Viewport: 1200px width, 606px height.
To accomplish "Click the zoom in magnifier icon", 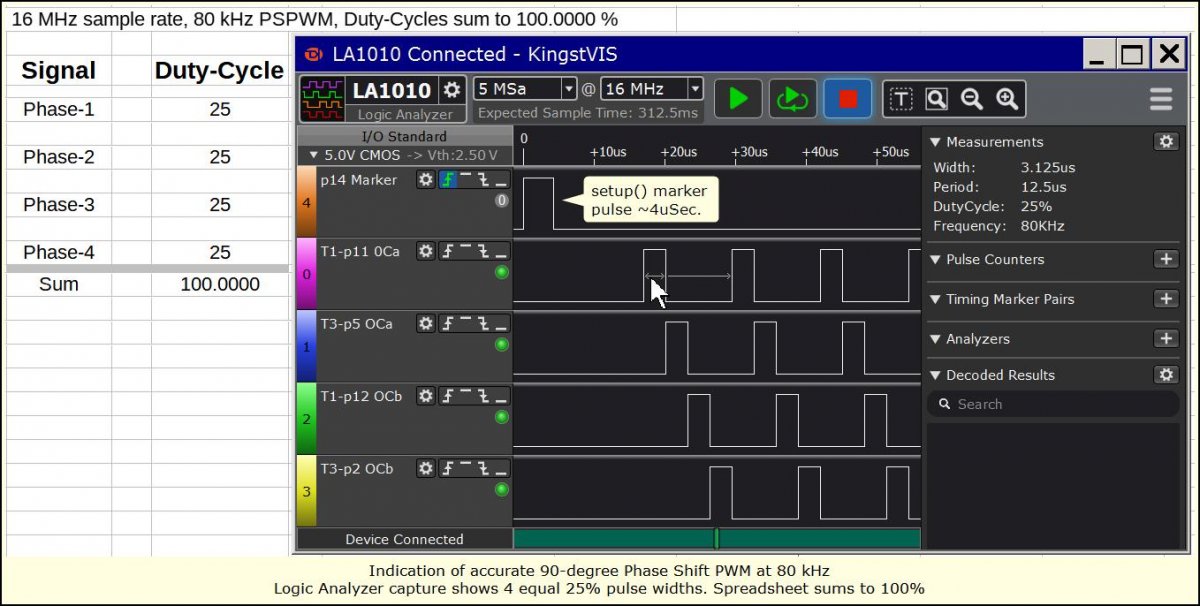I will tap(1006, 99).
